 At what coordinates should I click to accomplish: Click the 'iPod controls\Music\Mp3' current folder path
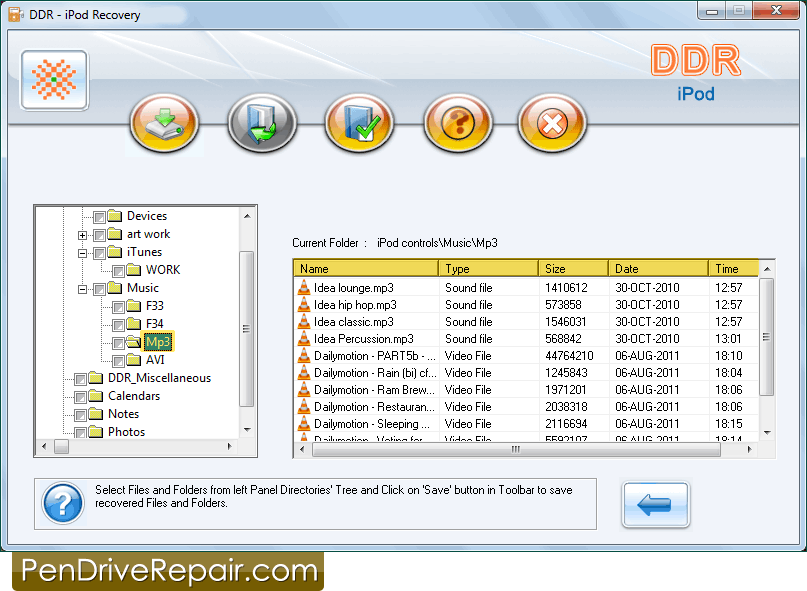(437, 243)
